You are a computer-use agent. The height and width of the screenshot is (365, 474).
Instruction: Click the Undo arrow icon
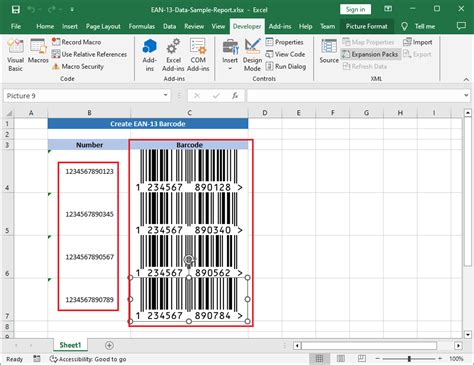[x=32, y=10]
